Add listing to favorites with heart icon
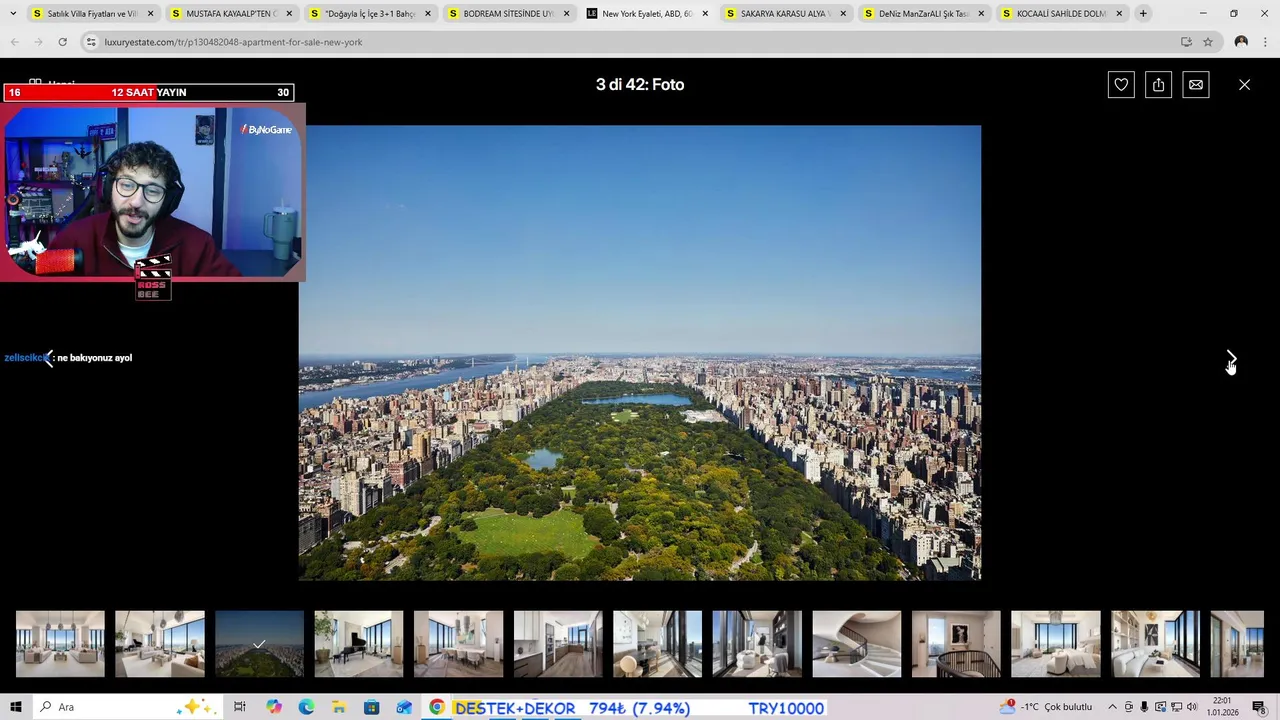The height and width of the screenshot is (720, 1280). point(1121,85)
